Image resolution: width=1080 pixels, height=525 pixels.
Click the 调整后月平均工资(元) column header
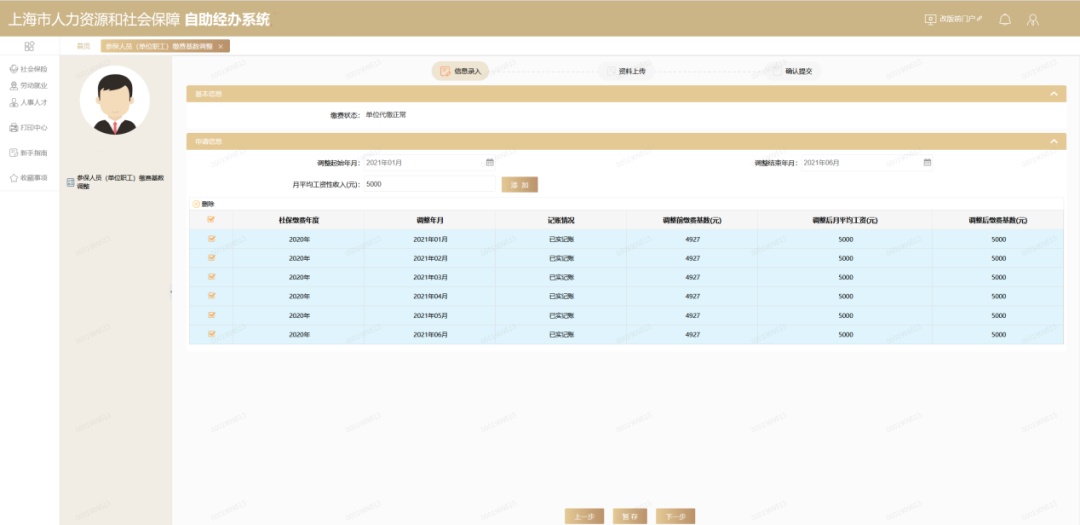coord(845,220)
